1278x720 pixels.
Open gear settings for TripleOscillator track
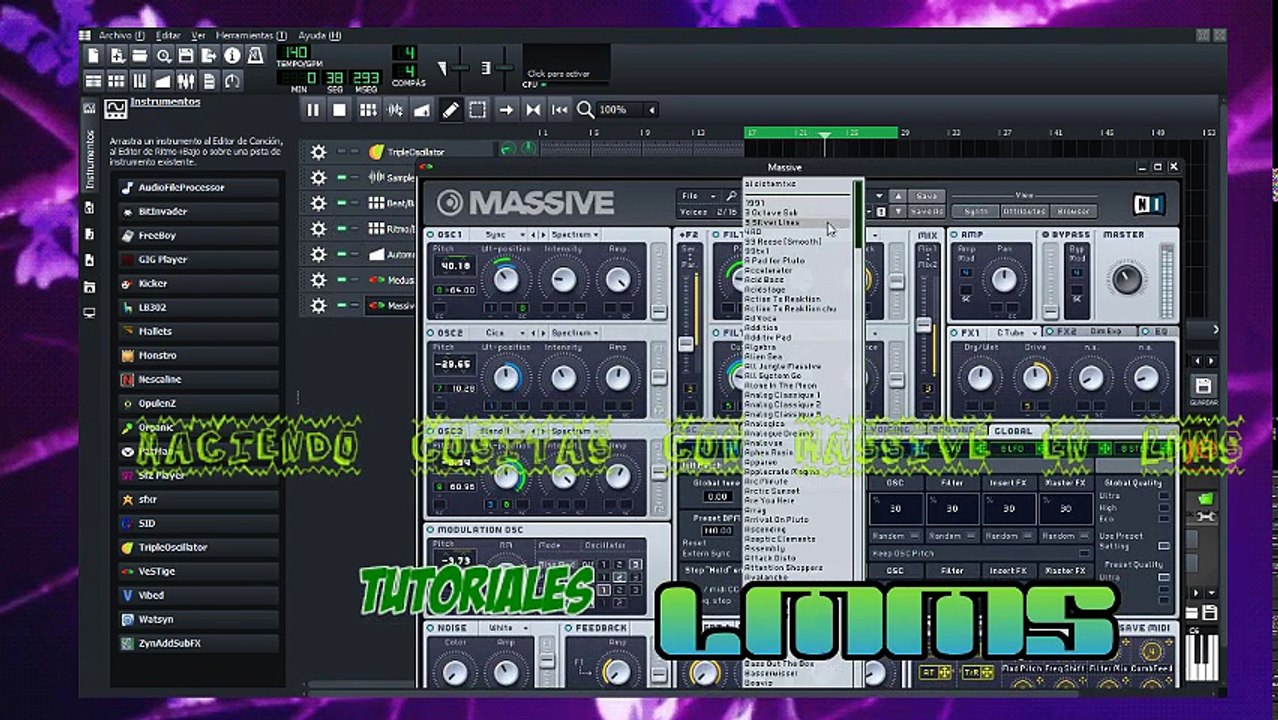[318, 152]
